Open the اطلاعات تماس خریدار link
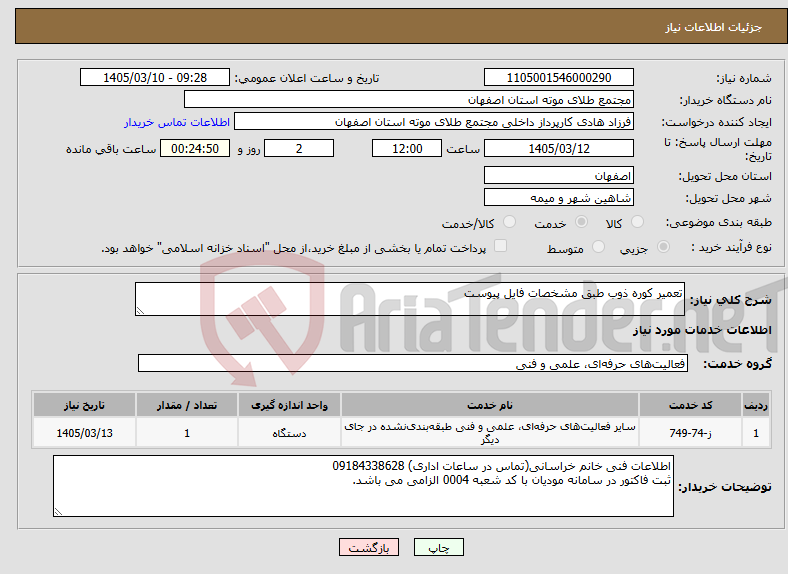The width and height of the screenshot is (788, 574). click(x=177, y=122)
